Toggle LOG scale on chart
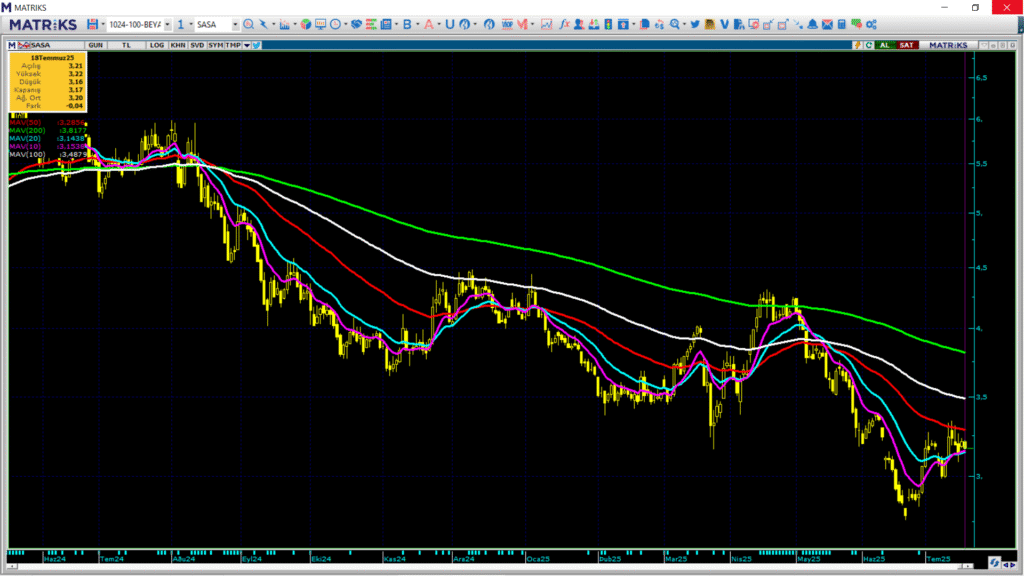 coord(157,45)
